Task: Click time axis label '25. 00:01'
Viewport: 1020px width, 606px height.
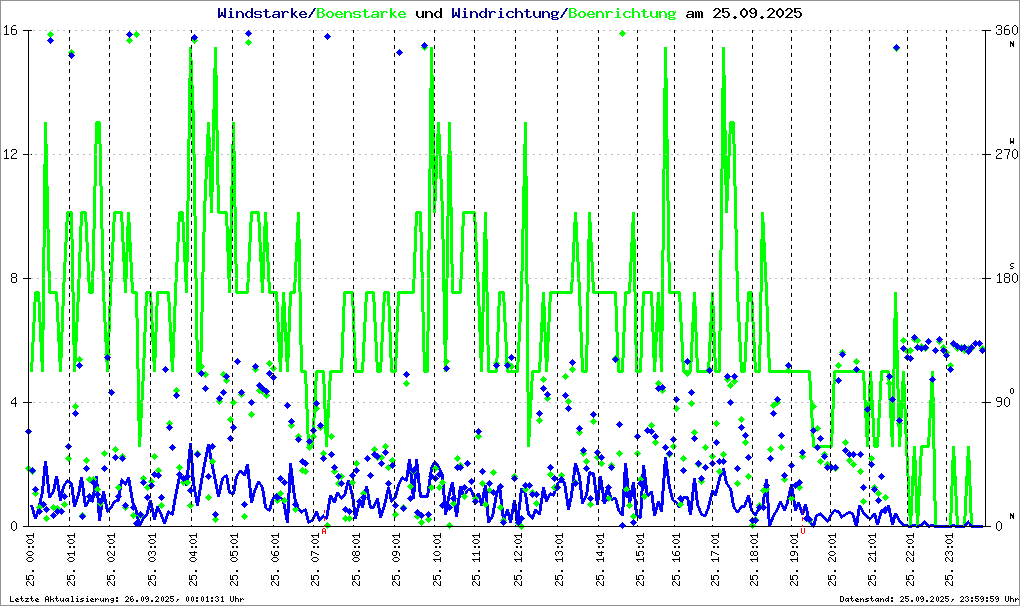Action: [x=30, y=560]
